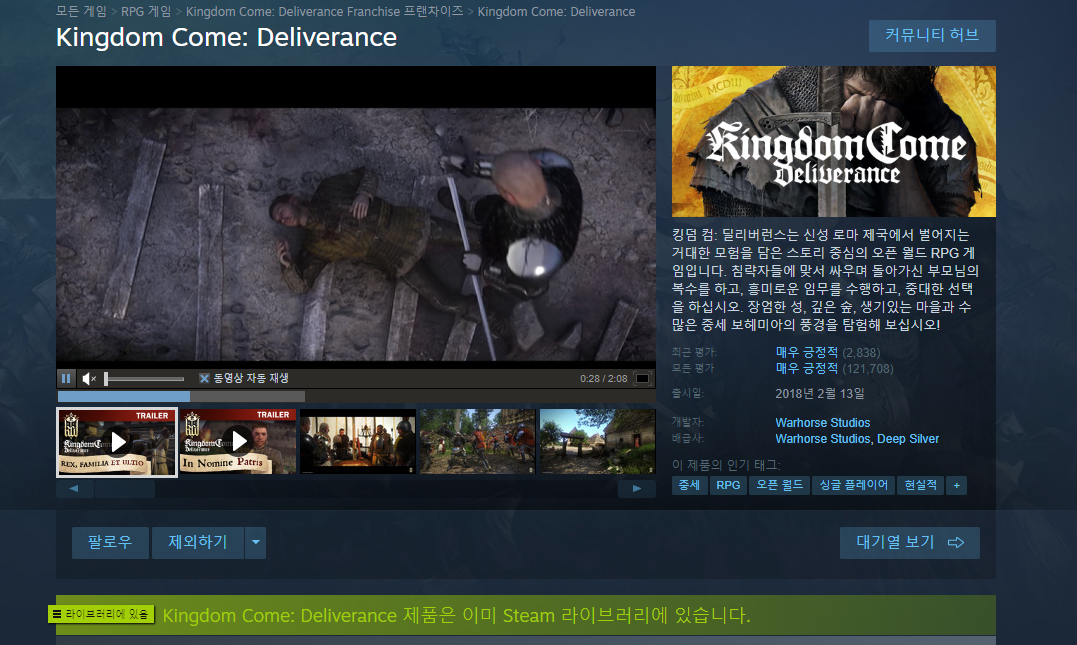Adjust the video volume slider
Screen dimensions: 1077x645
(144, 378)
